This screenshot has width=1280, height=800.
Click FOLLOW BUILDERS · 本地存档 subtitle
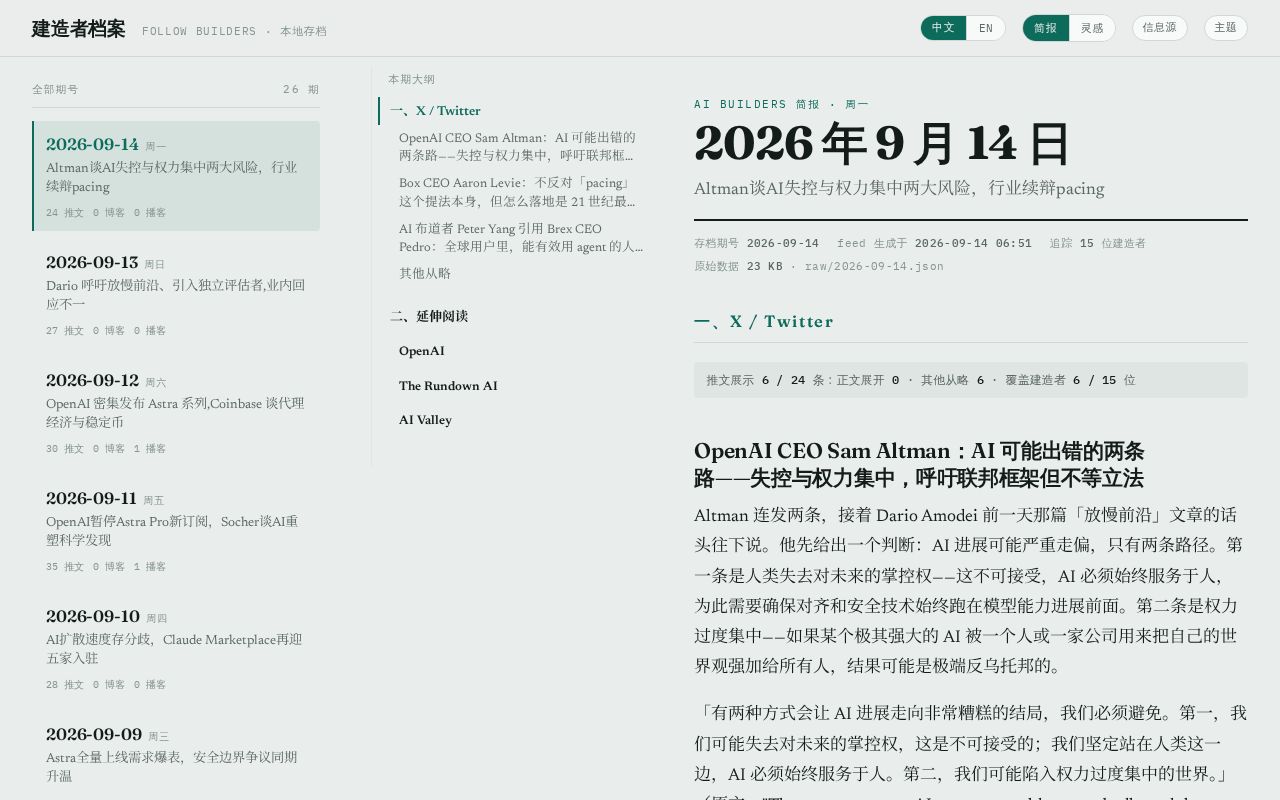[234, 31]
